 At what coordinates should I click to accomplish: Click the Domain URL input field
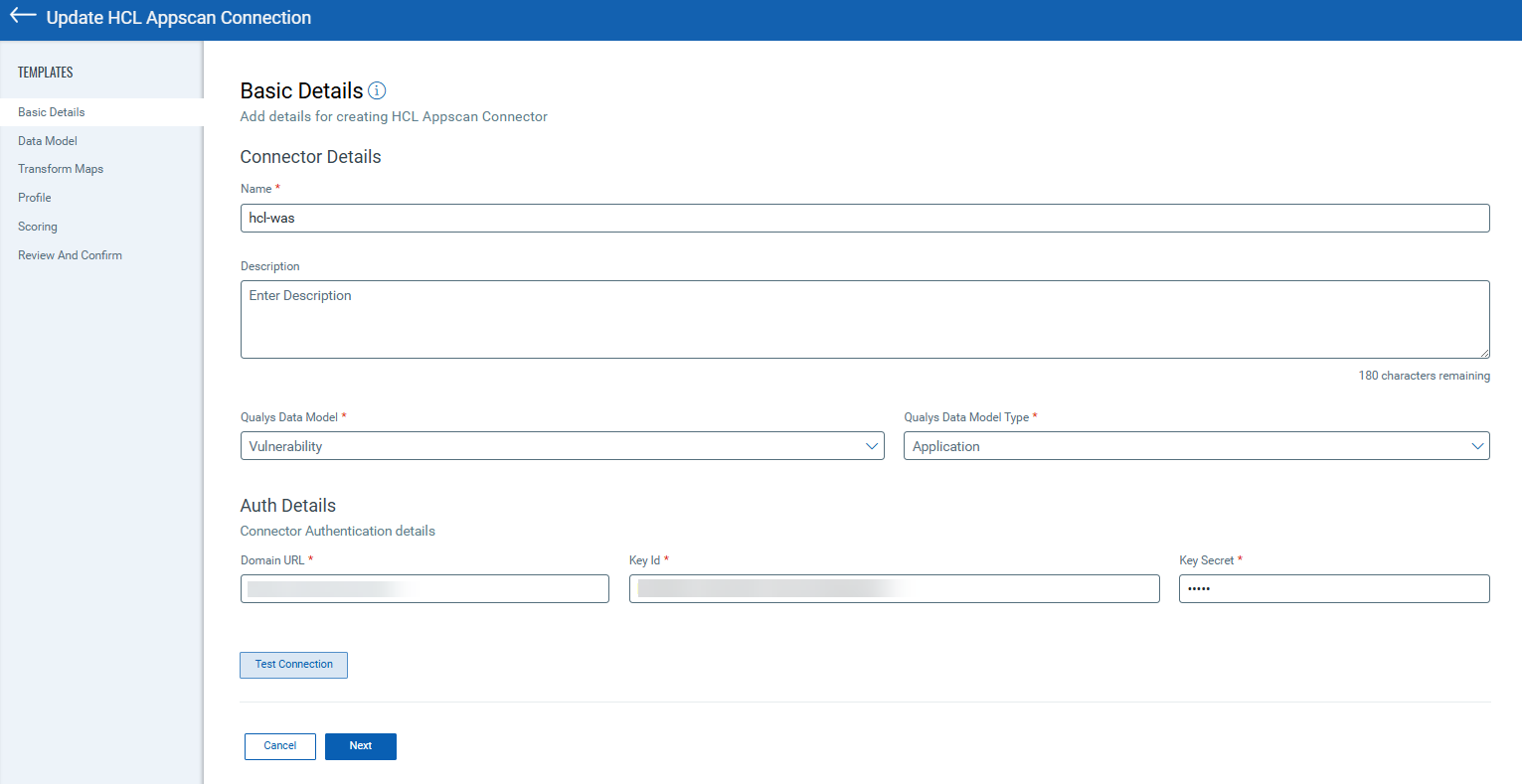point(424,589)
